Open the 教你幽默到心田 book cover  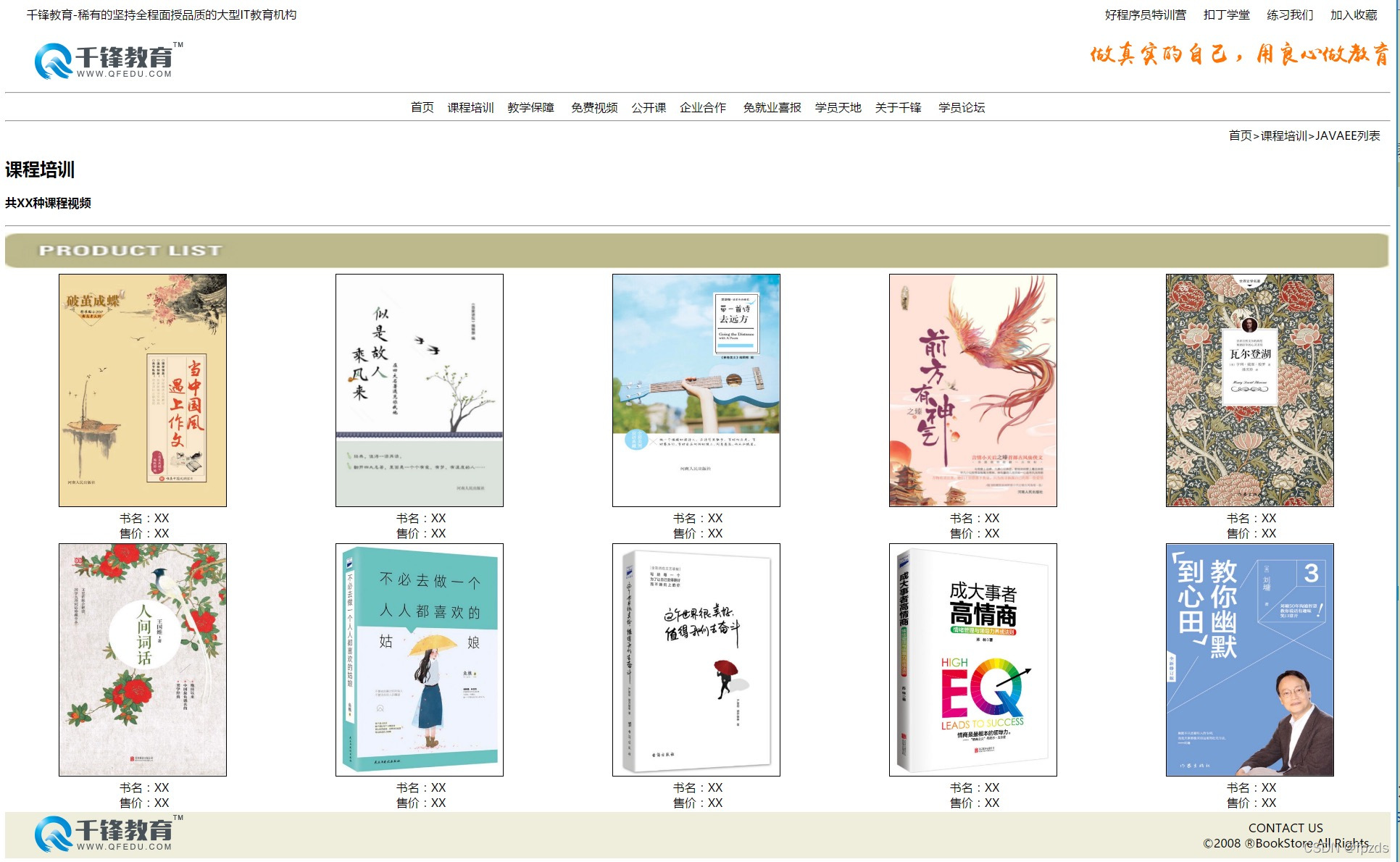click(1250, 660)
